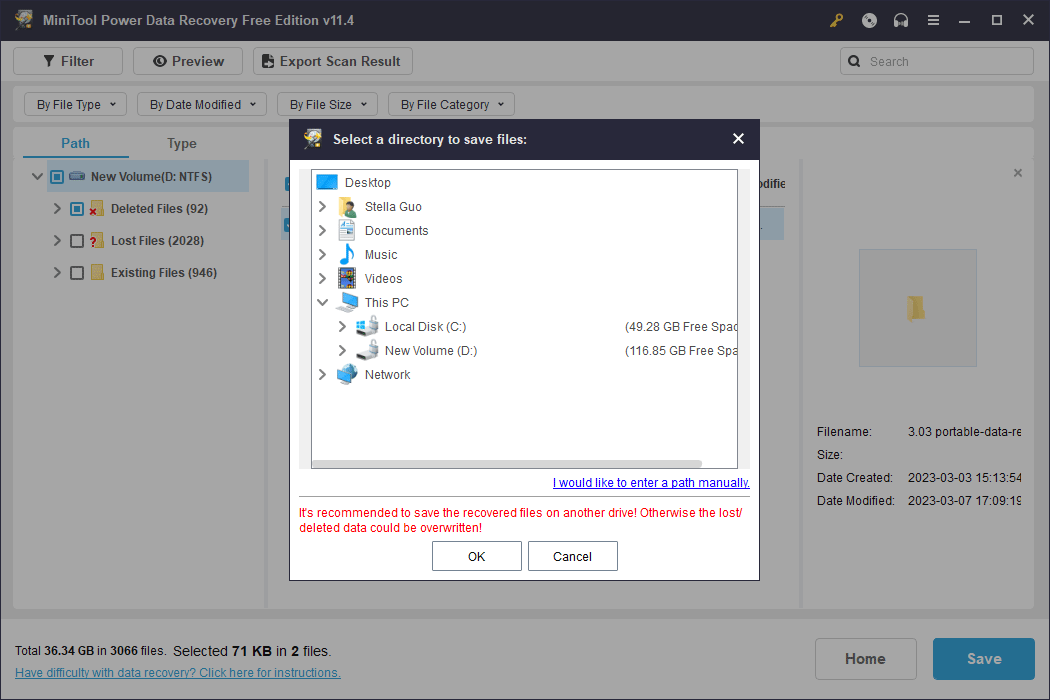Viewport: 1050px width, 700px height.
Task: Open the By File Type dropdown
Action: point(76,104)
